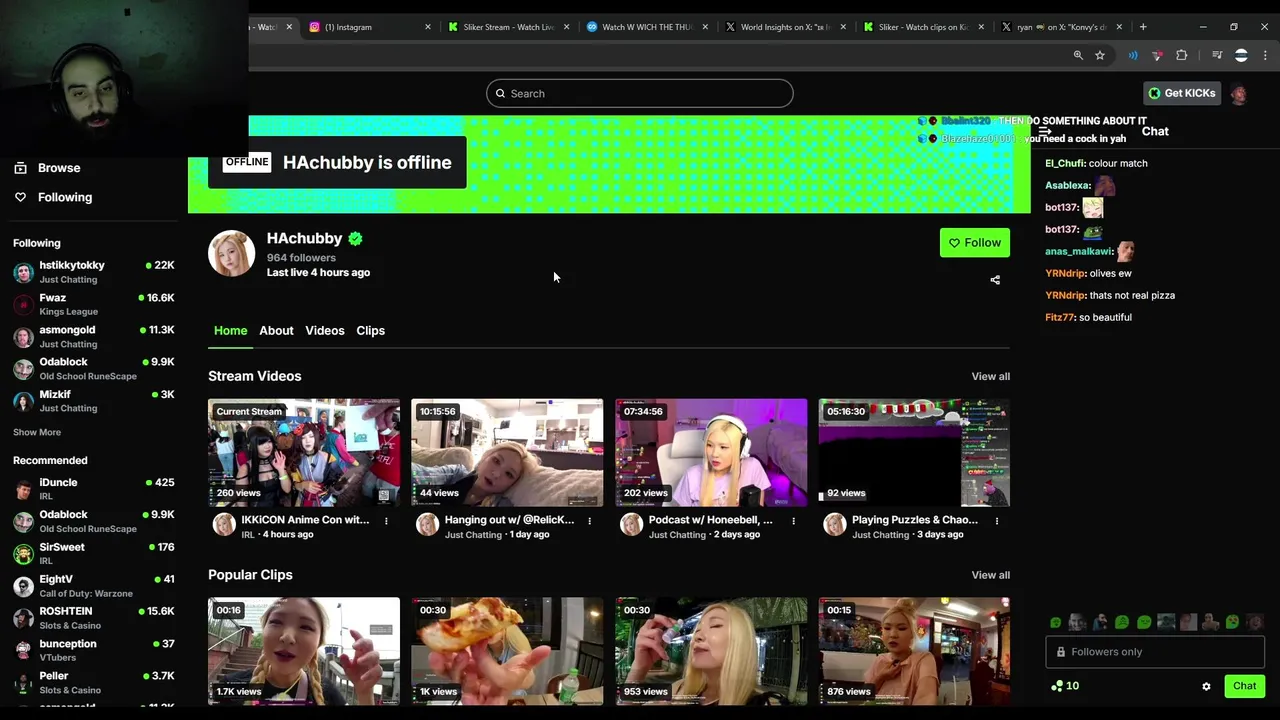
Task: Click the Following heart icon in sidebar
Action: pos(20,197)
